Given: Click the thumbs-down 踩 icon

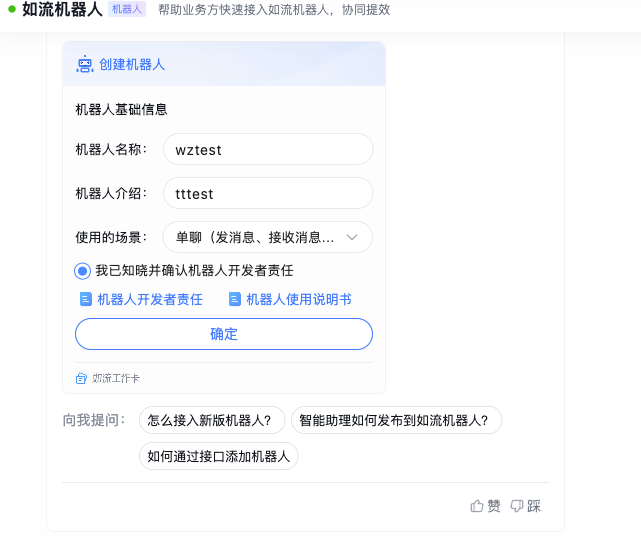Looking at the screenshot, I should (x=517, y=506).
